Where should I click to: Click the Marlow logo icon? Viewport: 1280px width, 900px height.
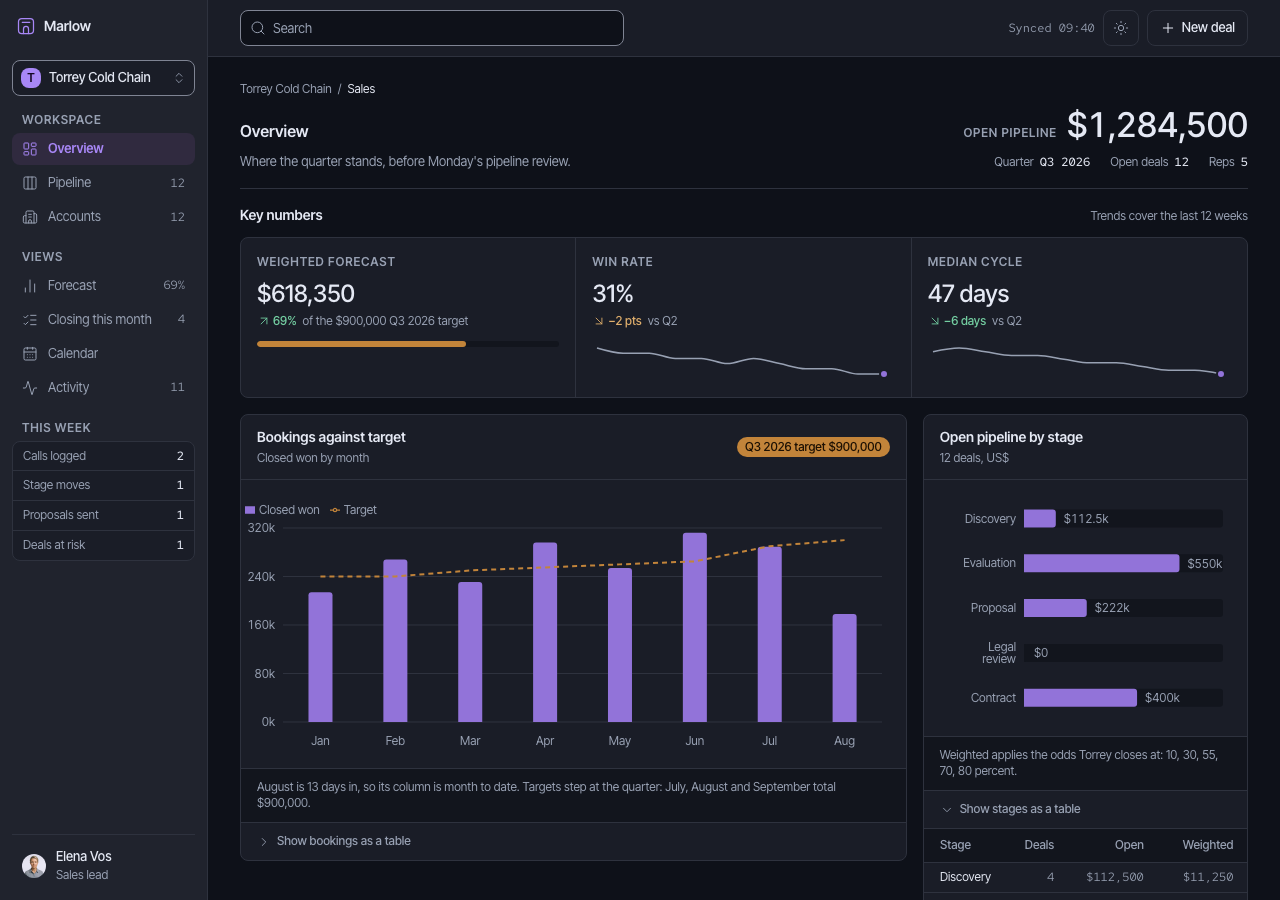tap(26, 26)
